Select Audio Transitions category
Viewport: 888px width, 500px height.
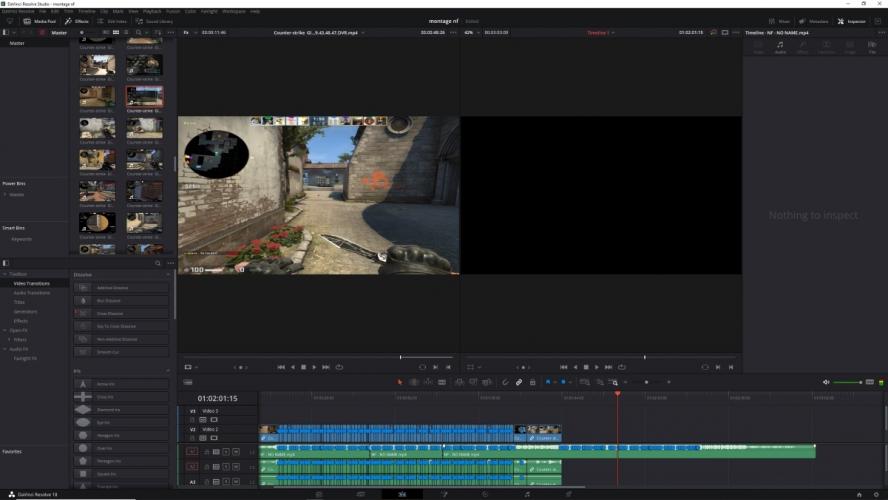(30, 293)
